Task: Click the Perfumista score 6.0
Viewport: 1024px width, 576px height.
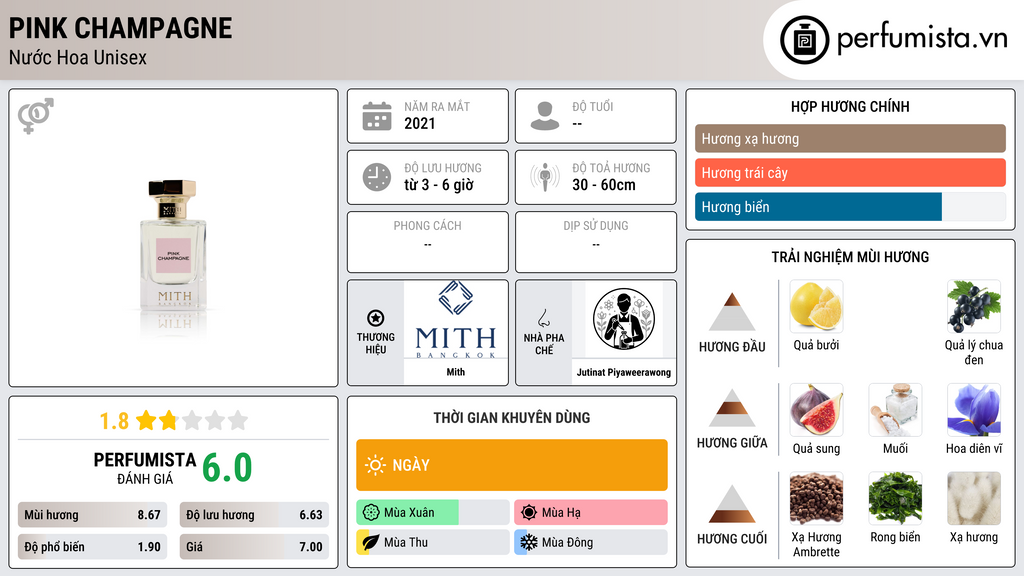Action: pyautogui.click(x=227, y=468)
